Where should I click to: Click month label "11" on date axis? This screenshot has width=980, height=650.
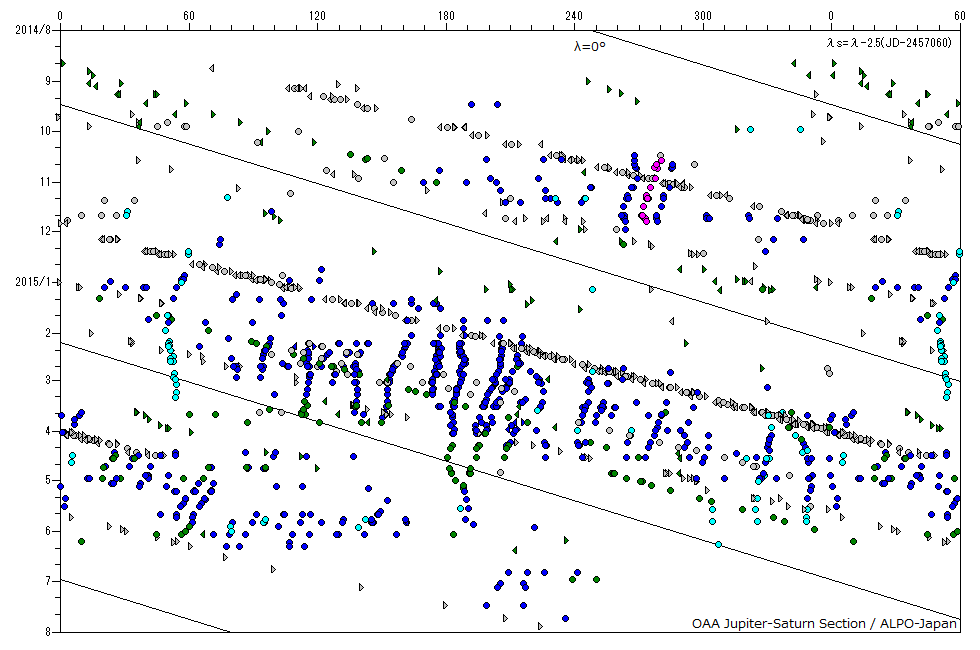pyautogui.click(x=46, y=182)
